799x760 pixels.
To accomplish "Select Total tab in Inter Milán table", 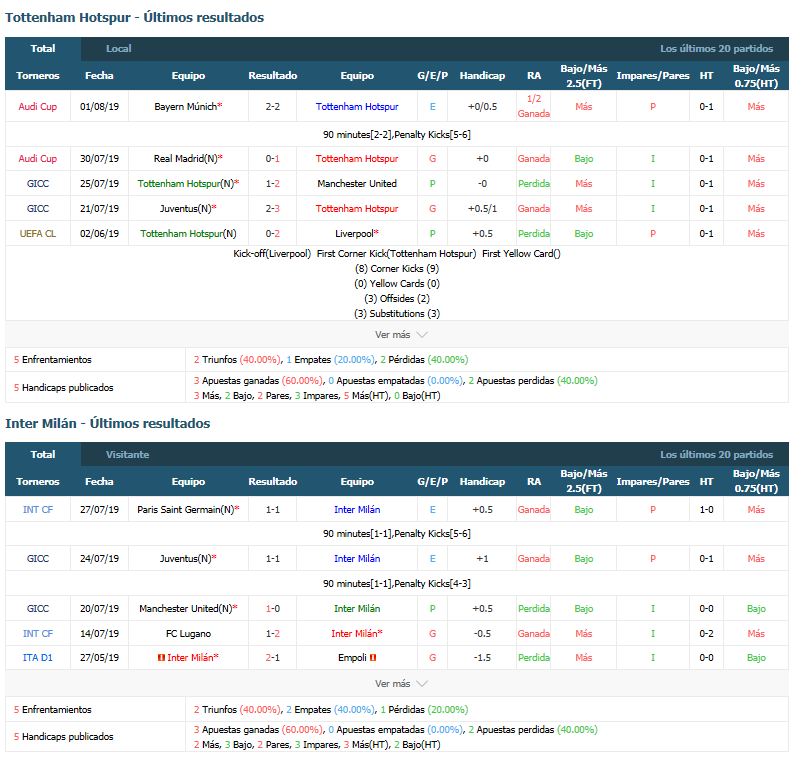I will click(43, 455).
